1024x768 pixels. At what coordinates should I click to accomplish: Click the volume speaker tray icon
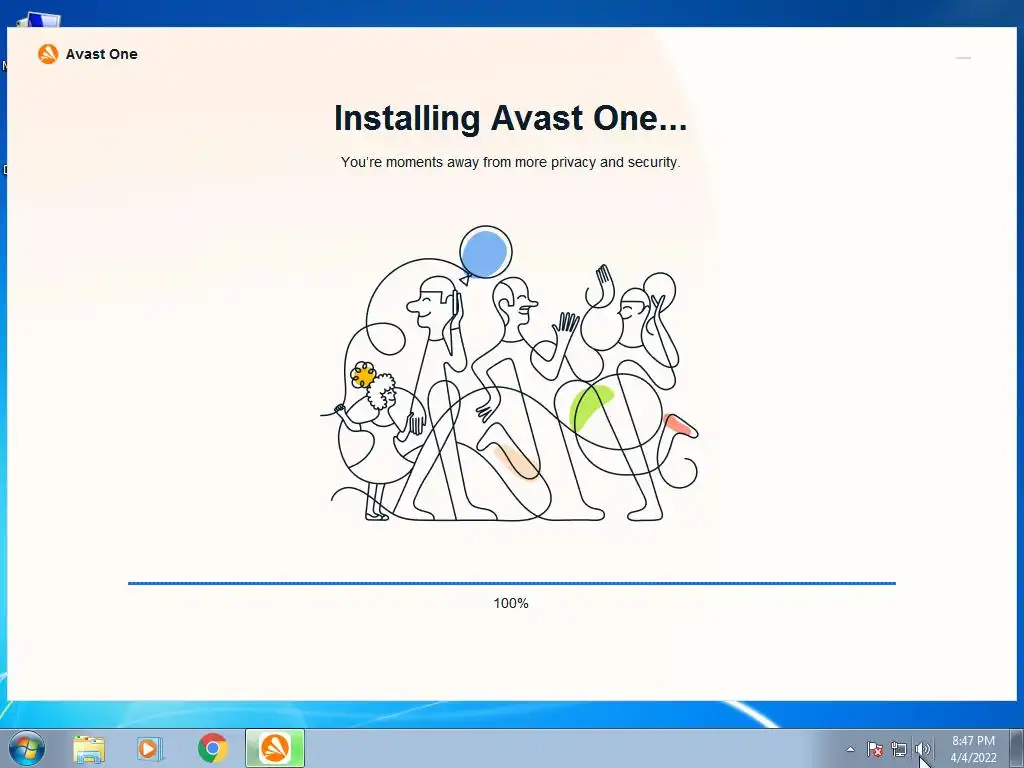coord(921,749)
